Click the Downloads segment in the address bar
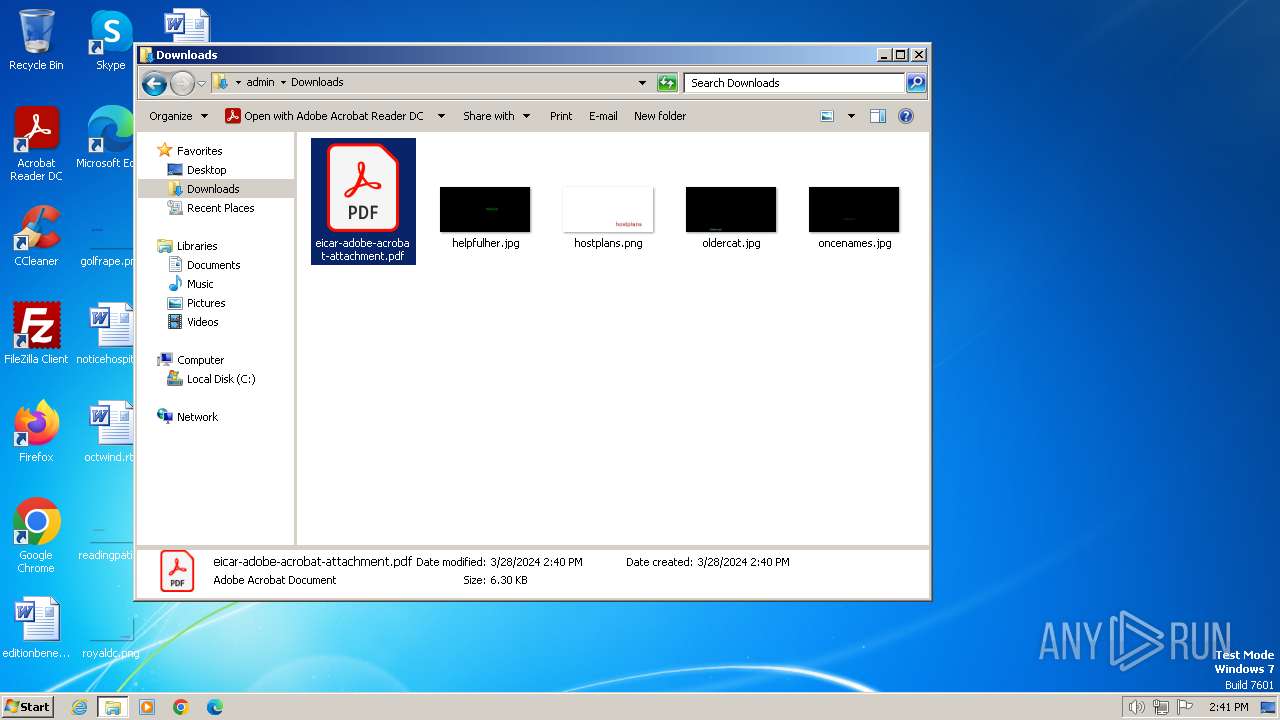The width and height of the screenshot is (1280, 720). tap(317, 83)
